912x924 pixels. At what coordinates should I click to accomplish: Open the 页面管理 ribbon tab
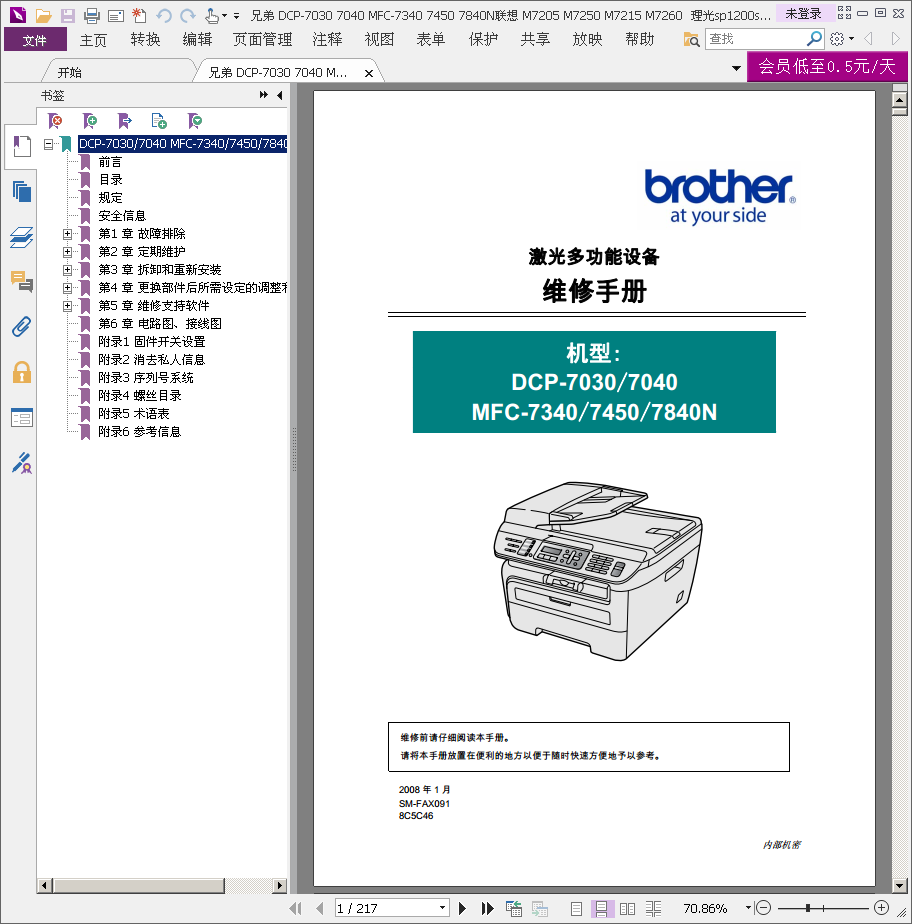pos(262,40)
